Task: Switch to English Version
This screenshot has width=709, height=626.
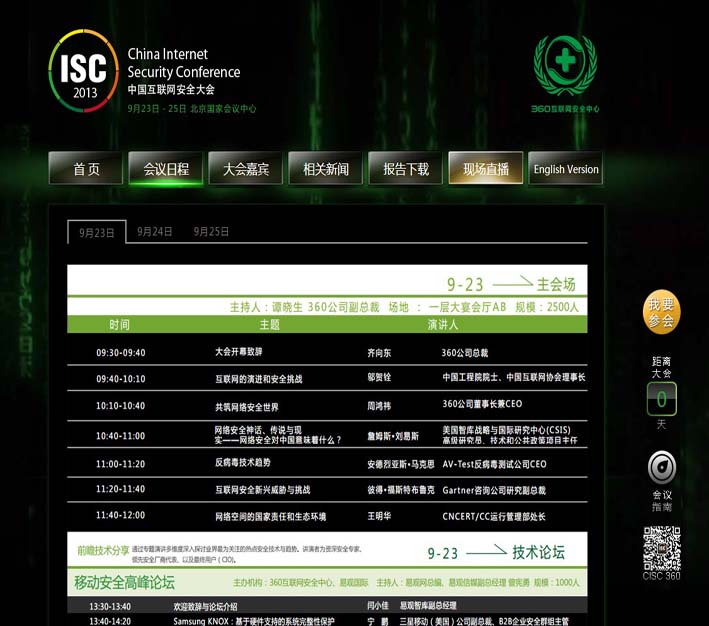Action: (566, 169)
